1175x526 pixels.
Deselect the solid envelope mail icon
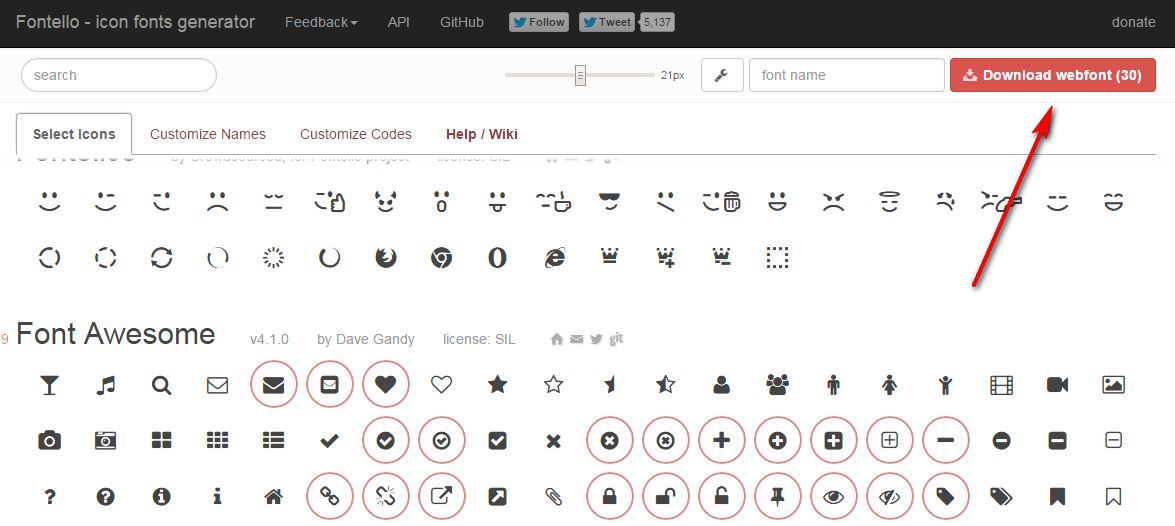[274, 385]
